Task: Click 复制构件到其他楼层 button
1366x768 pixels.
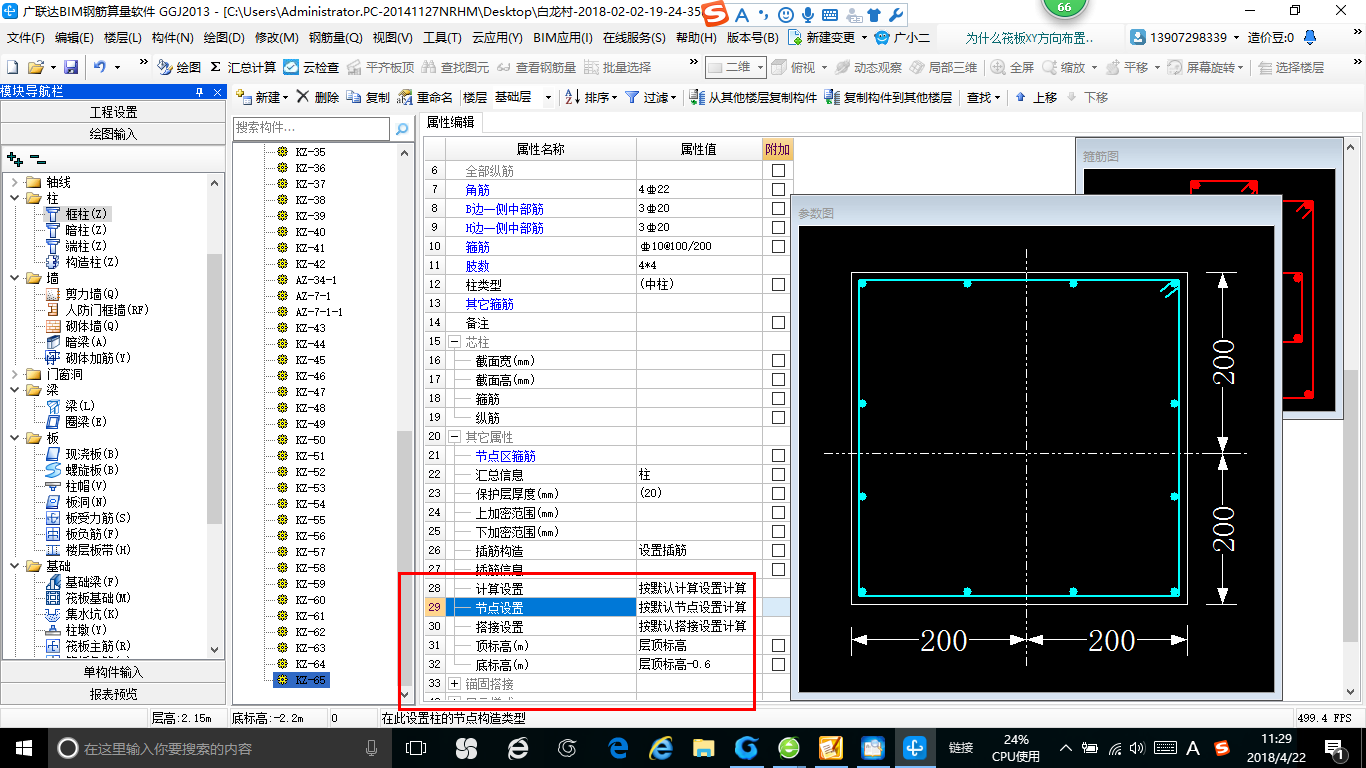Action: pyautogui.click(x=888, y=97)
